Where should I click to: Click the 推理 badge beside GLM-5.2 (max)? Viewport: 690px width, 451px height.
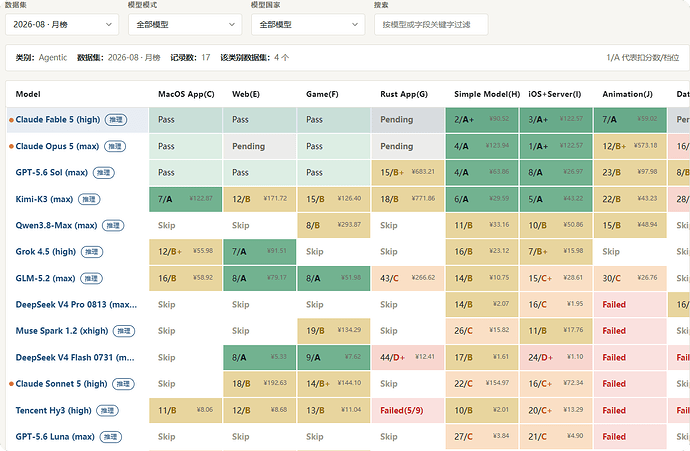91,279
